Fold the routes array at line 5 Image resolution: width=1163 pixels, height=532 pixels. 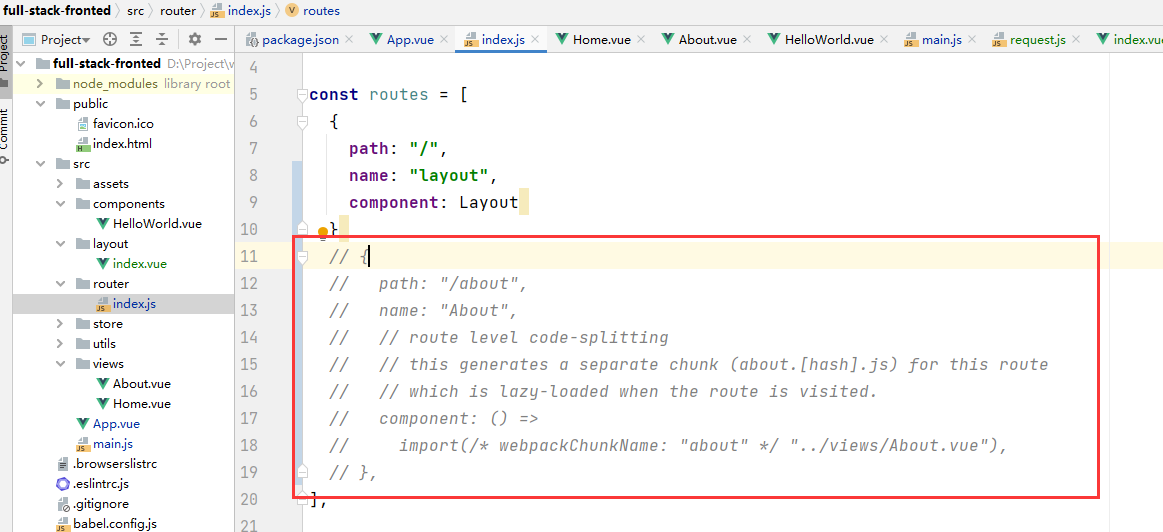tap(301, 94)
